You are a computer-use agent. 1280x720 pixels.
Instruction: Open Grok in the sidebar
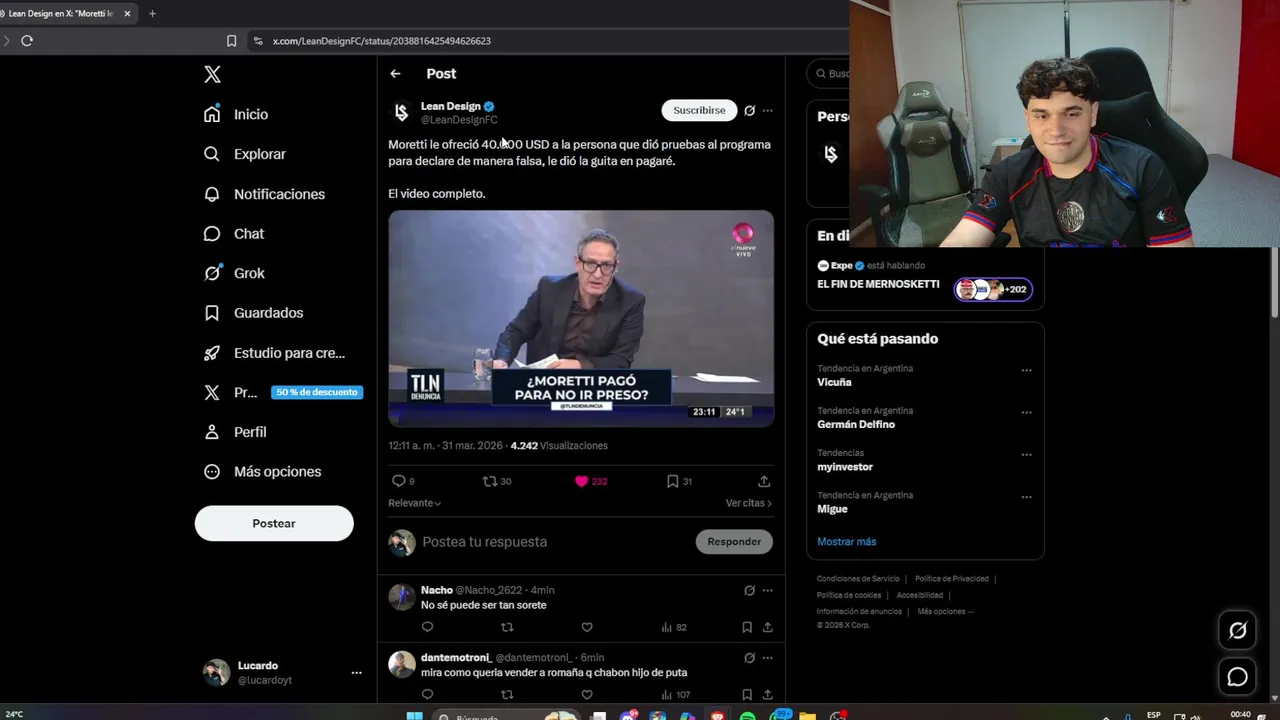(x=234, y=273)
